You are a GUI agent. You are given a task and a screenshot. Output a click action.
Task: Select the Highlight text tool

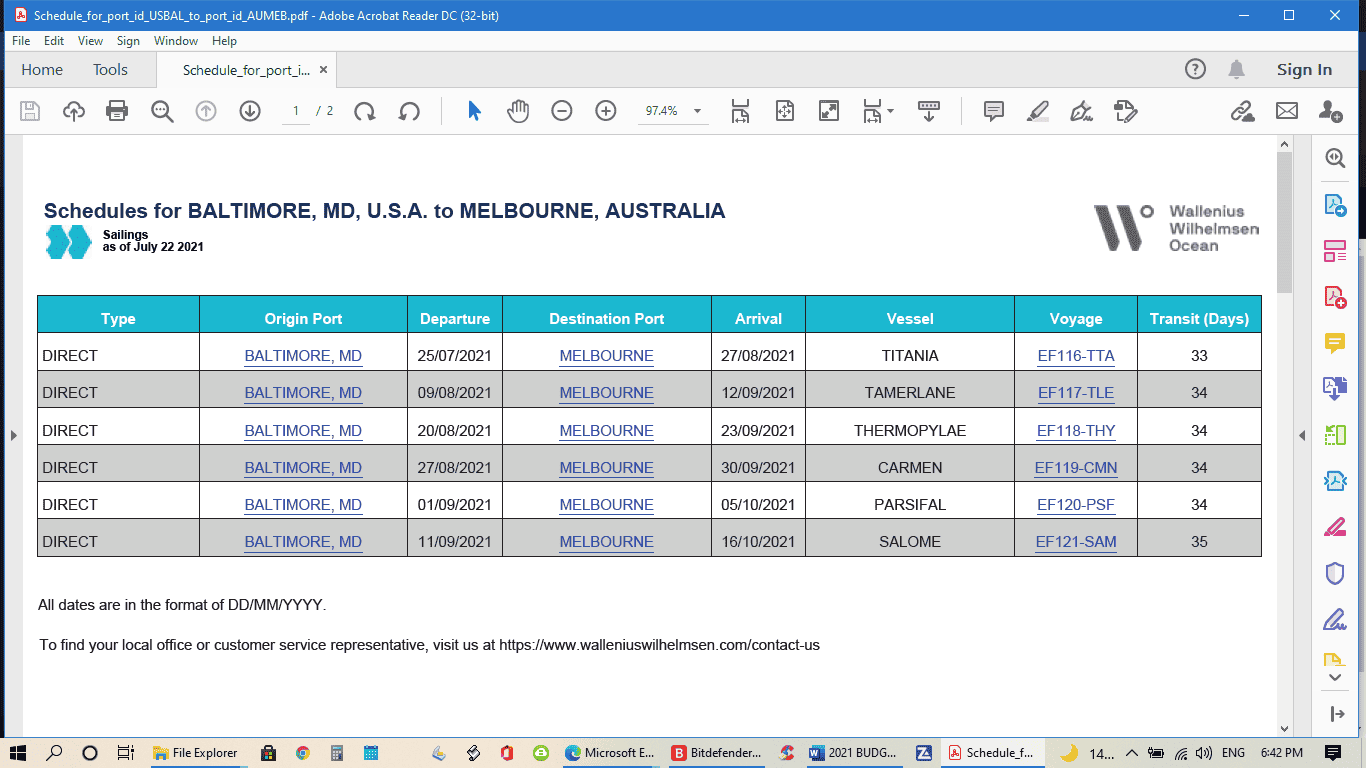pyautogui.click(x=1038, y=111)
